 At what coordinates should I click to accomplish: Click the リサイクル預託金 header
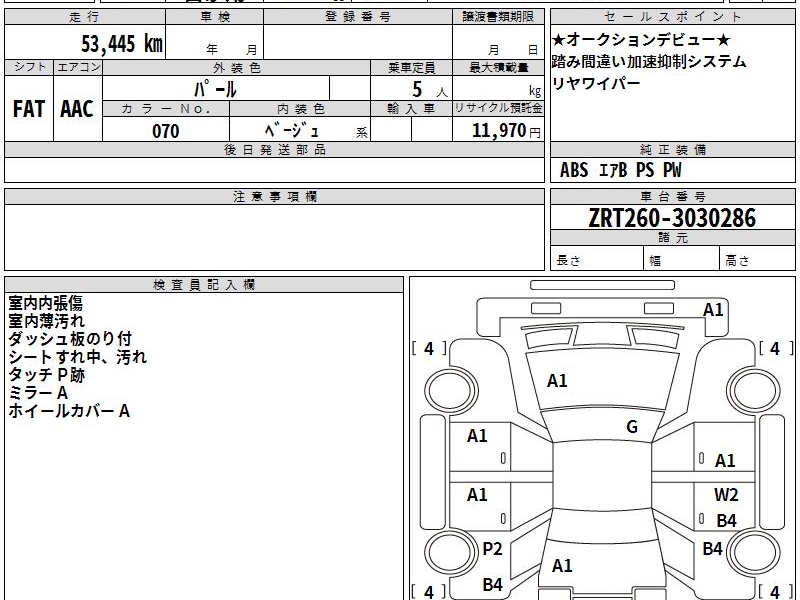tap(498, 108)
